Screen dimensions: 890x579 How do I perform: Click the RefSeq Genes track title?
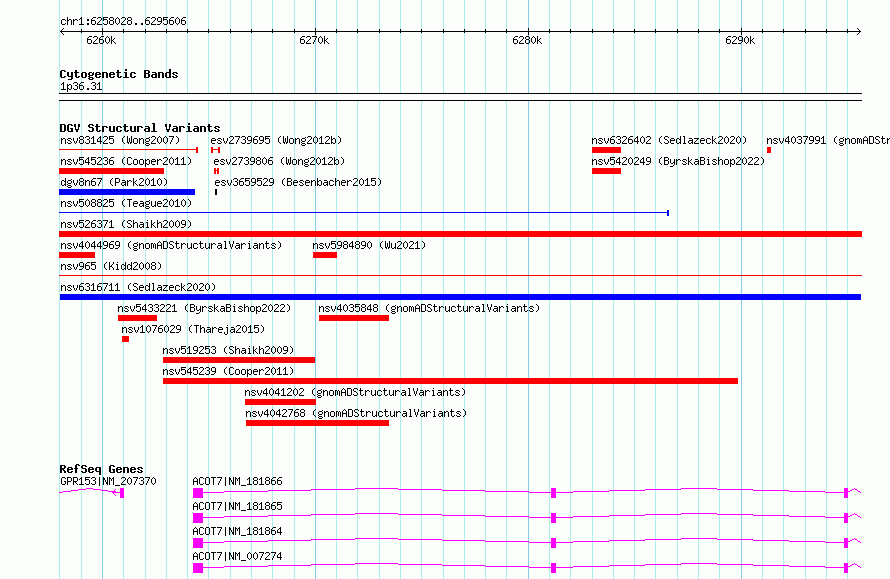point(101,469)
